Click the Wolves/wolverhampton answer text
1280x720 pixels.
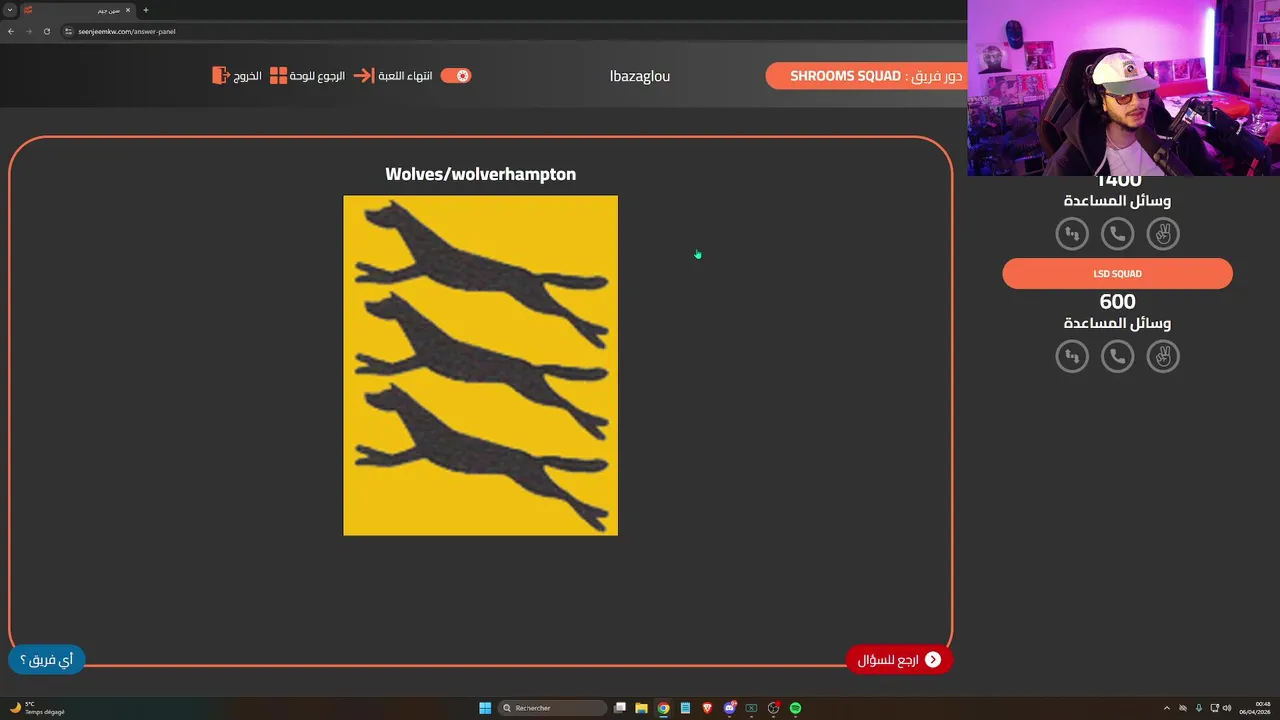click(480, 174)
